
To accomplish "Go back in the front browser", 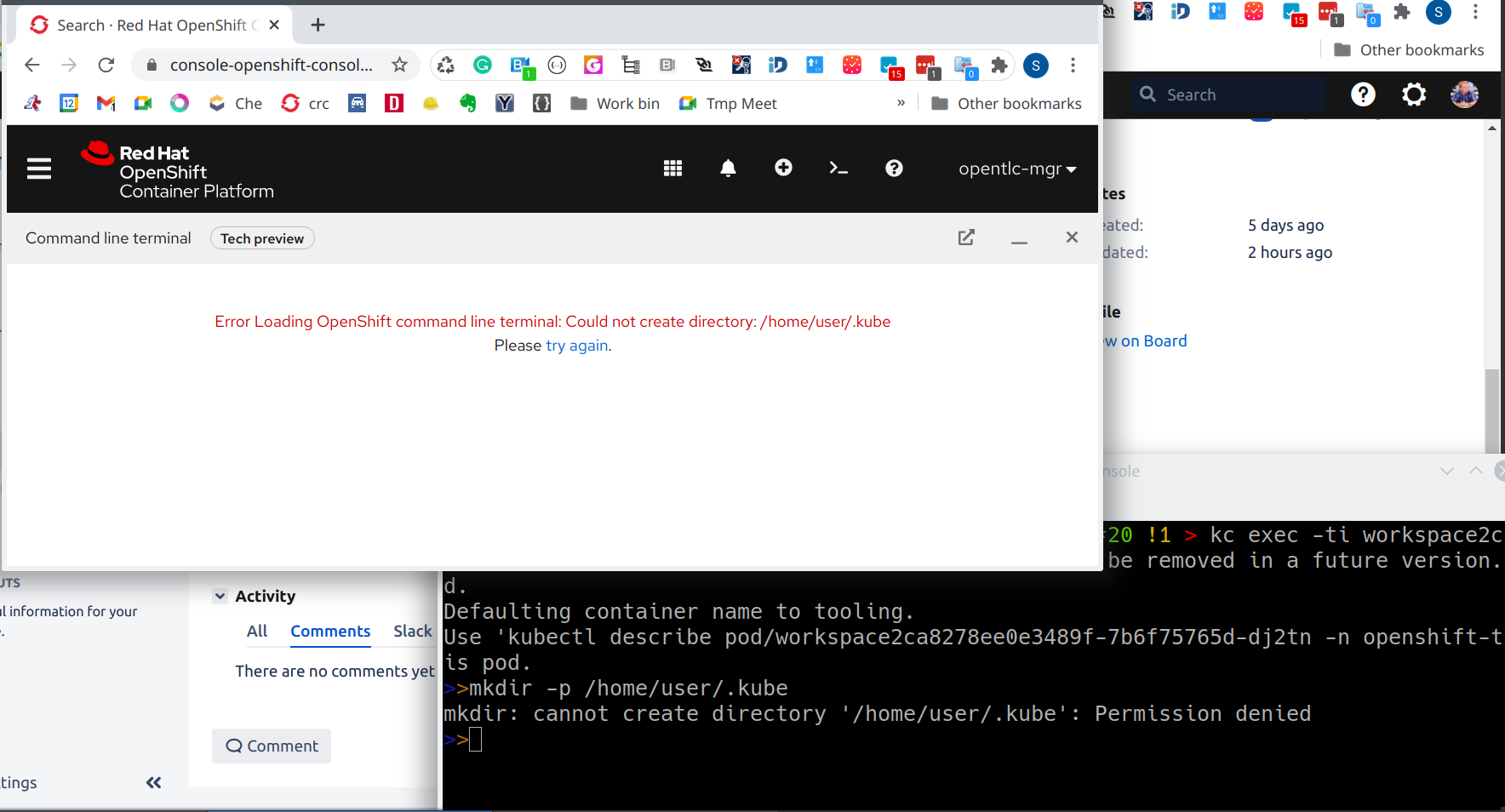I will coord(32,65).
